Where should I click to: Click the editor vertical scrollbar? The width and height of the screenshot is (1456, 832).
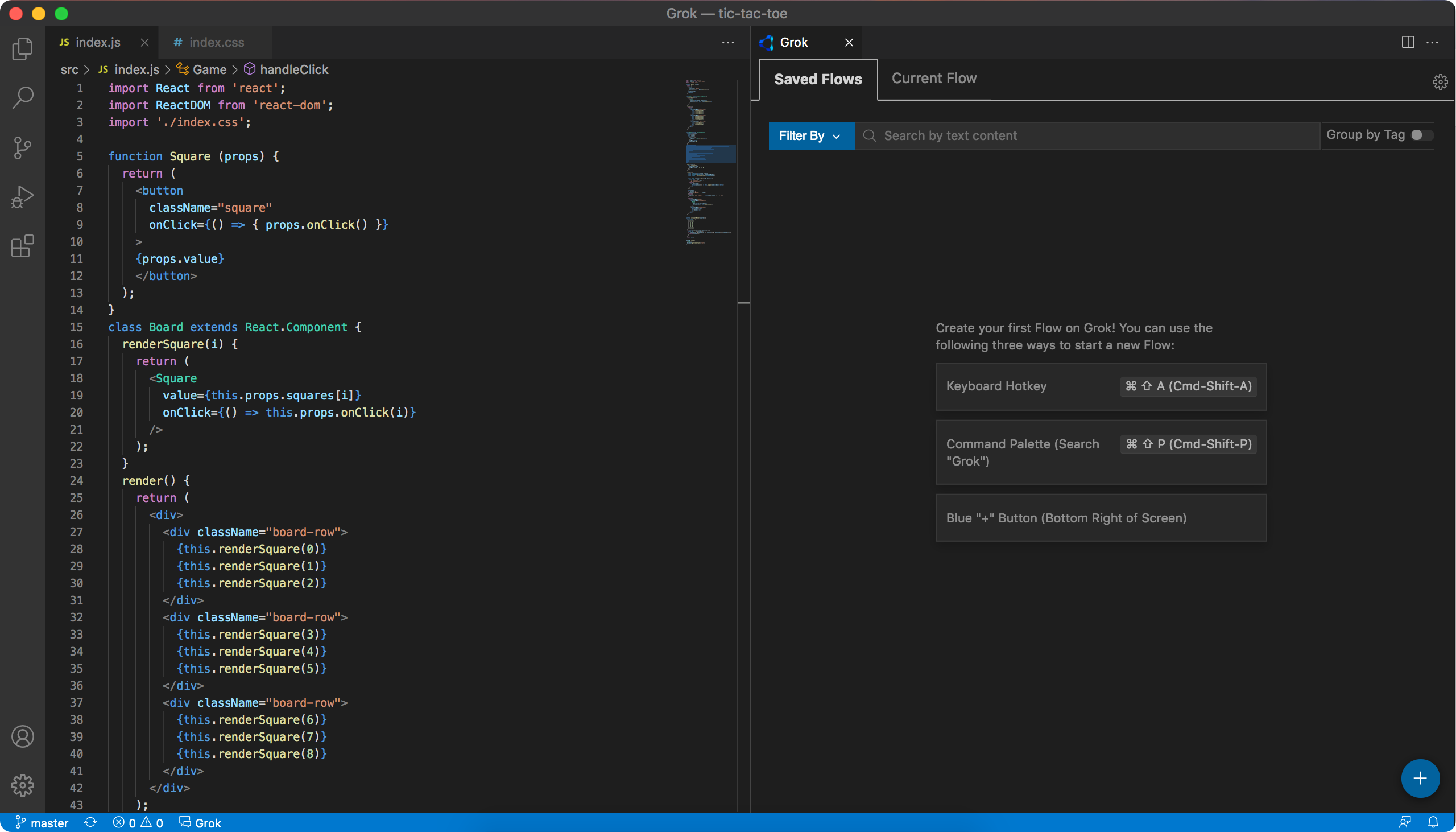743,446
